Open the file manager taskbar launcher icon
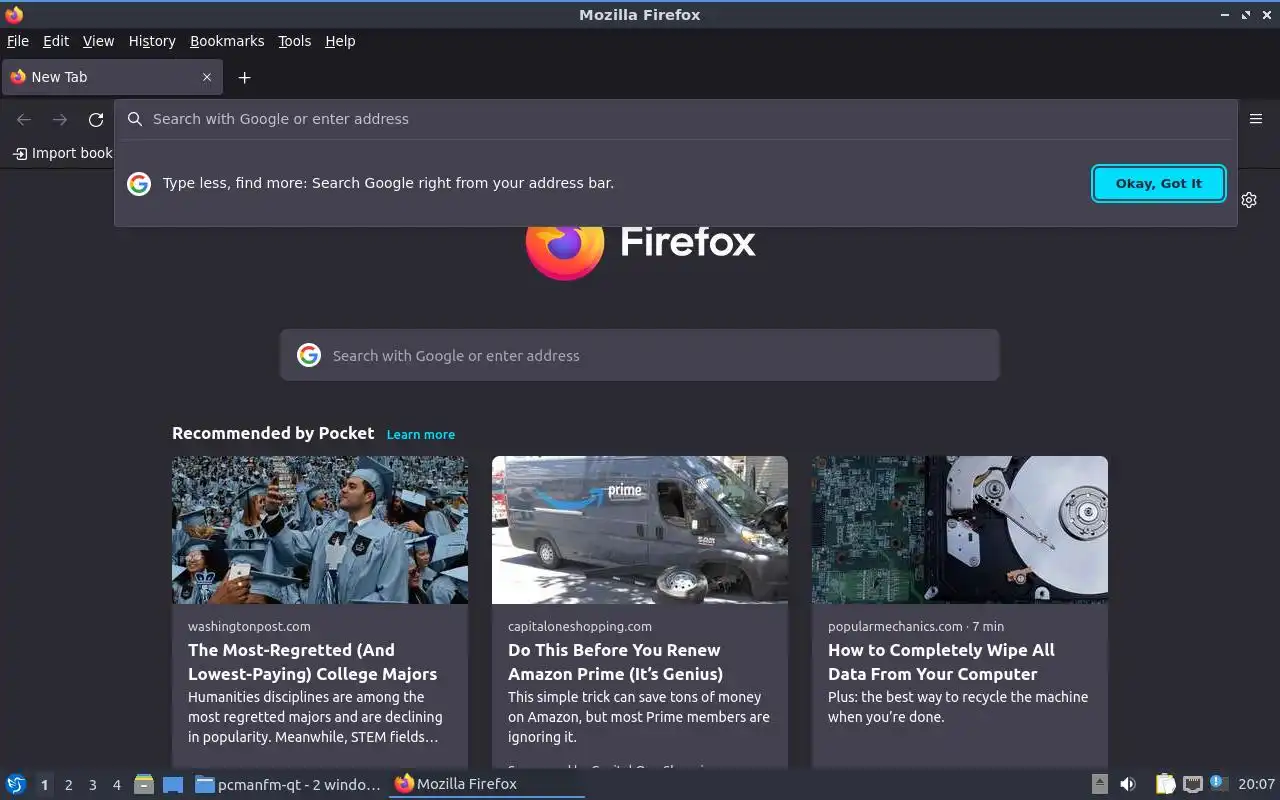1280x800 pixels. (x=144, y=784)
